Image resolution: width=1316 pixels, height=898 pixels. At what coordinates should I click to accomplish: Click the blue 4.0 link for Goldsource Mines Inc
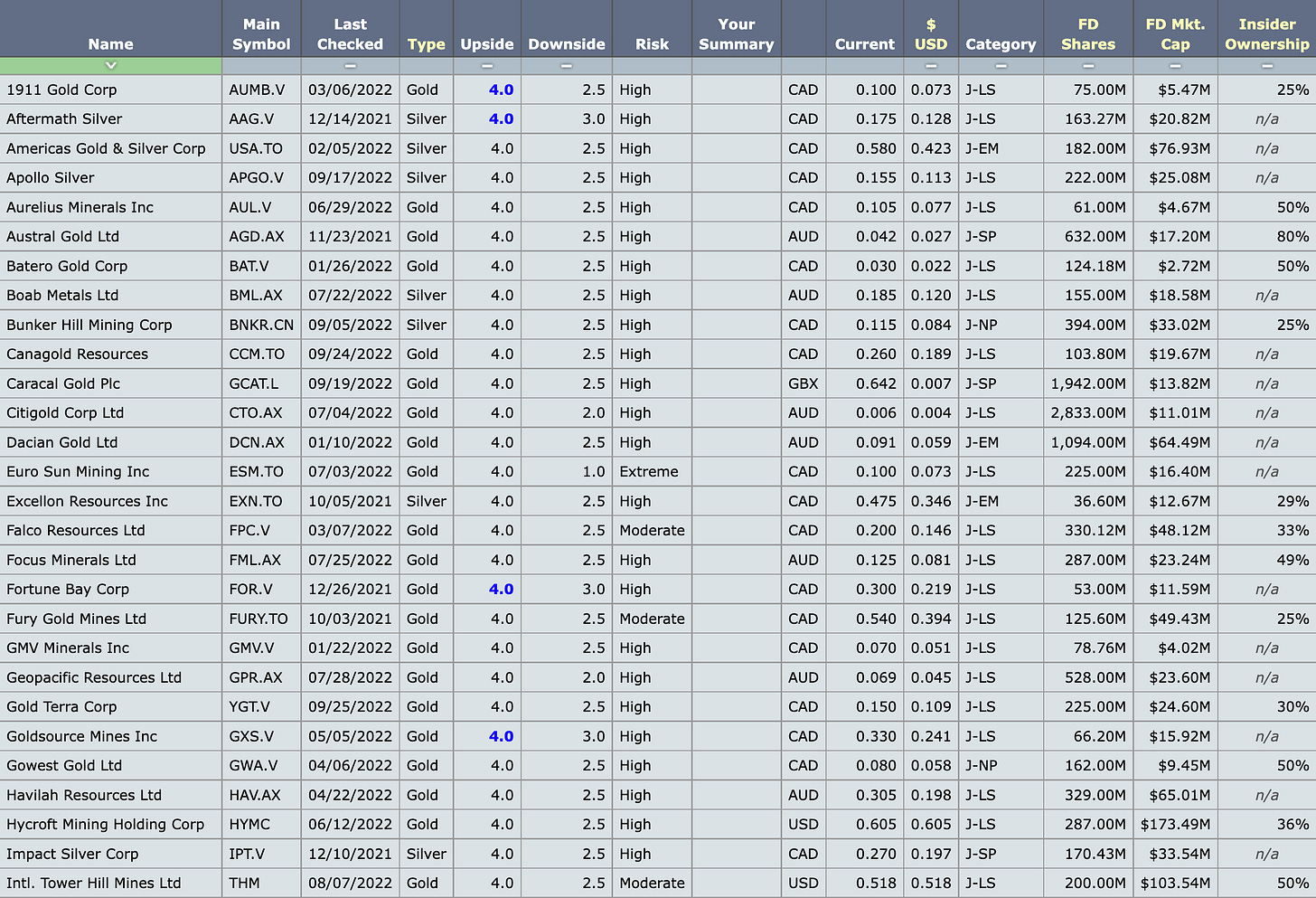[x=501, y=736]
